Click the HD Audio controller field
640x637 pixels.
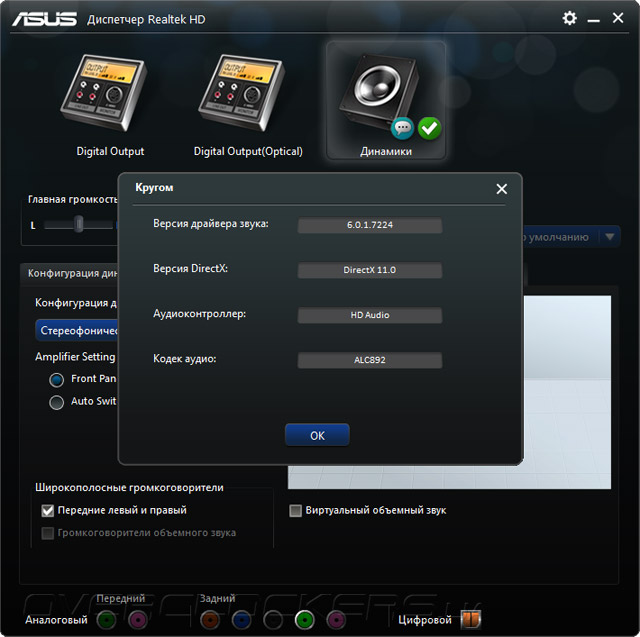[370, 315]
